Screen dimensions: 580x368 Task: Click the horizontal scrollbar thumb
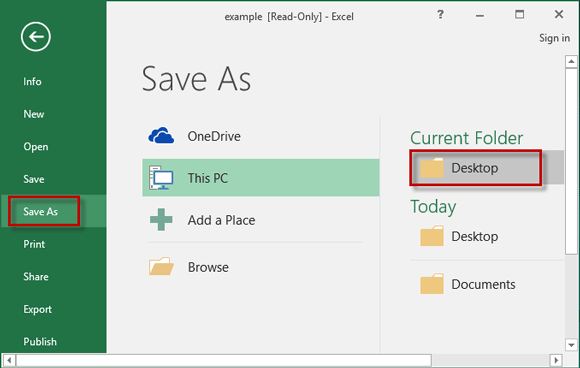pyautogui.click(x=224, y=360)
